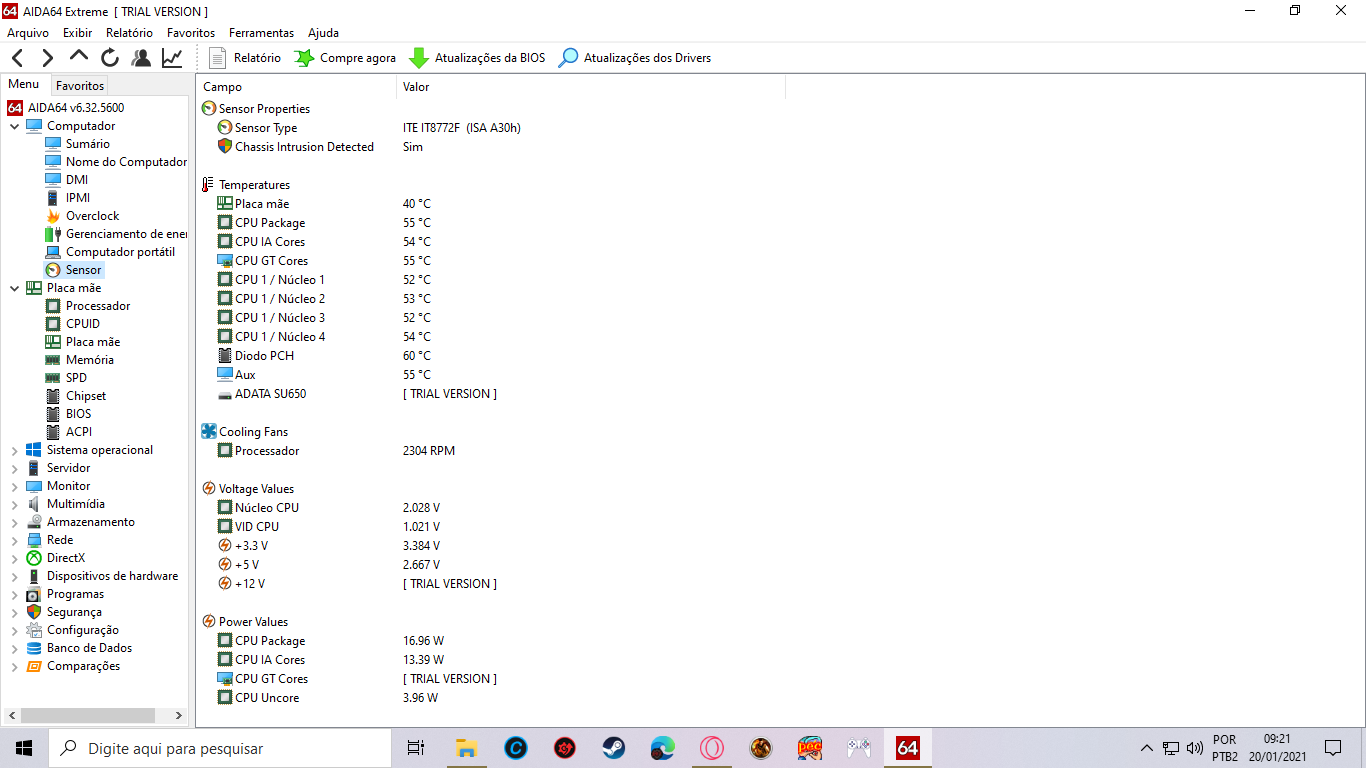Click the Windows Start button
This screenshot has height=768, width=1366.
tap(24, 748)
